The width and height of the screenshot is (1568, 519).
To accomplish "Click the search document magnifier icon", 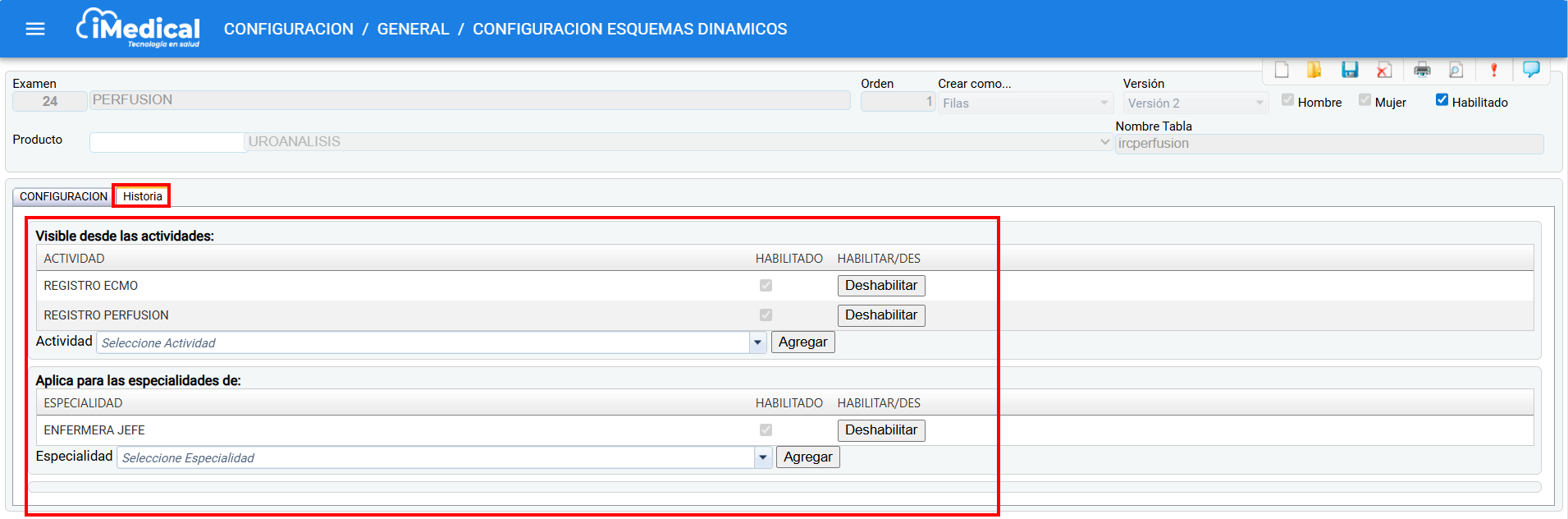I will [x=1456, y=71].
